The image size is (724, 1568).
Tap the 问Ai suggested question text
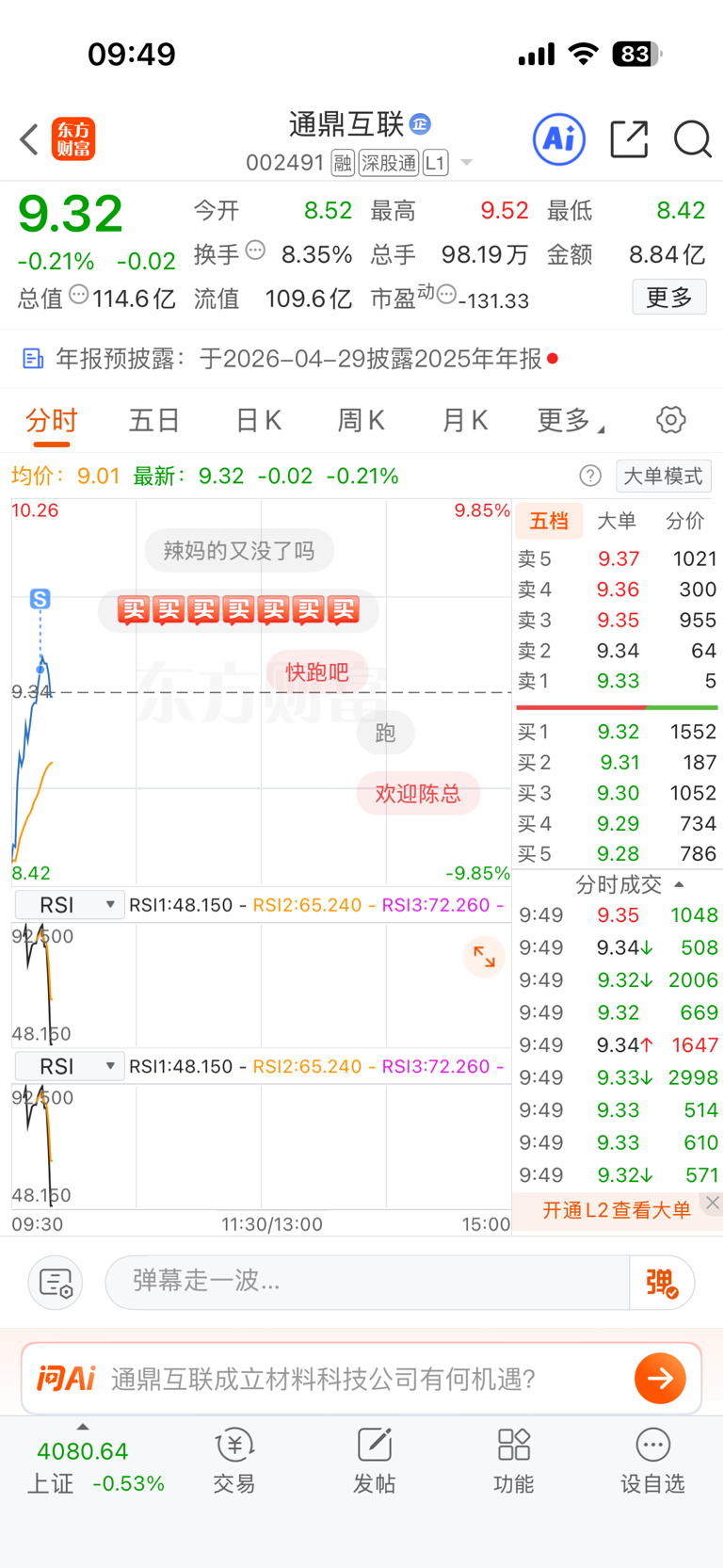click(x=323, y=1379)
